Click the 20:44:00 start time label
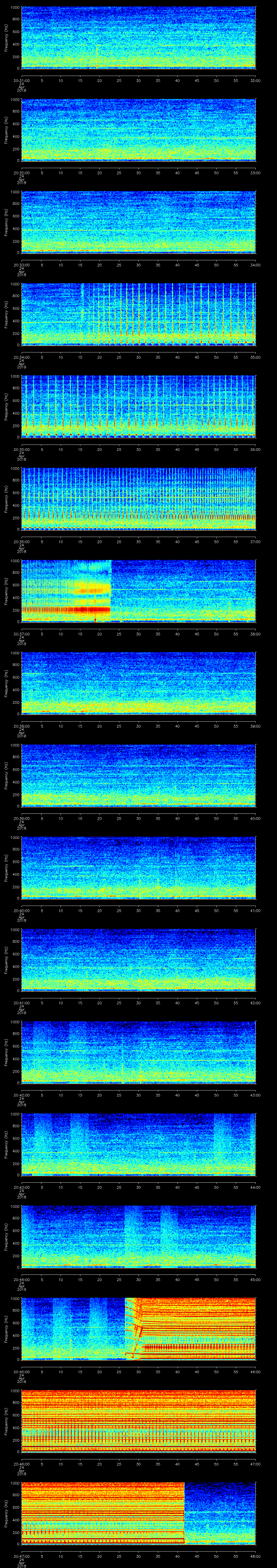Screen dimensions: 277x1568 point(21,1279)
